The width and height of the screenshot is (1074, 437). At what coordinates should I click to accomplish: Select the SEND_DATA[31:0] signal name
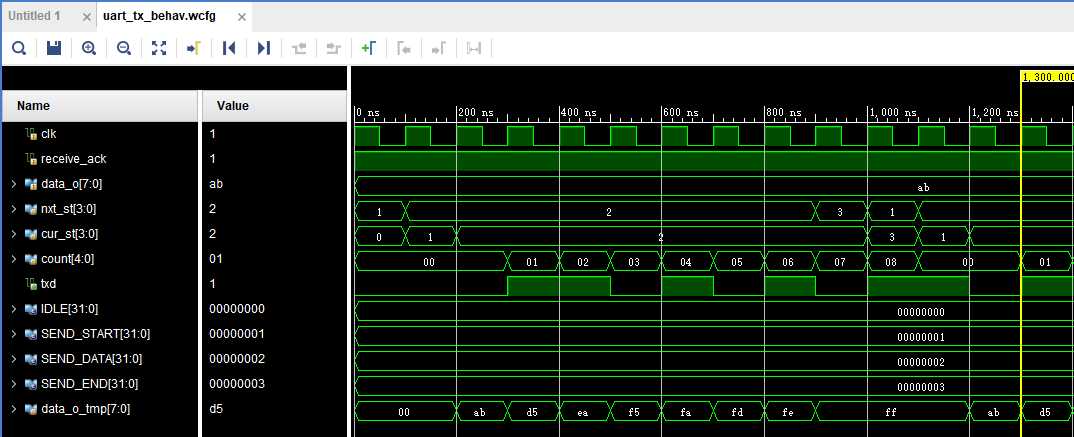(92, 359)
